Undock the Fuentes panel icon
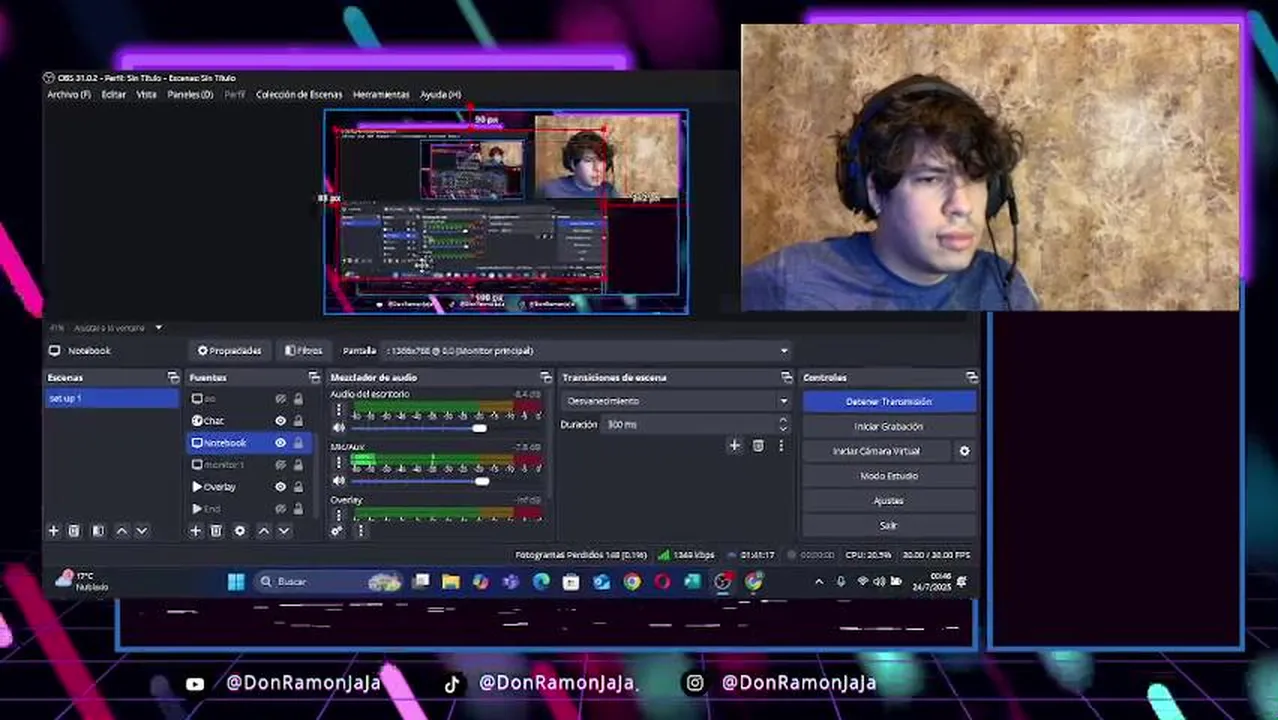The height and width of the screenshot is (720, 1278). (314, 377)
